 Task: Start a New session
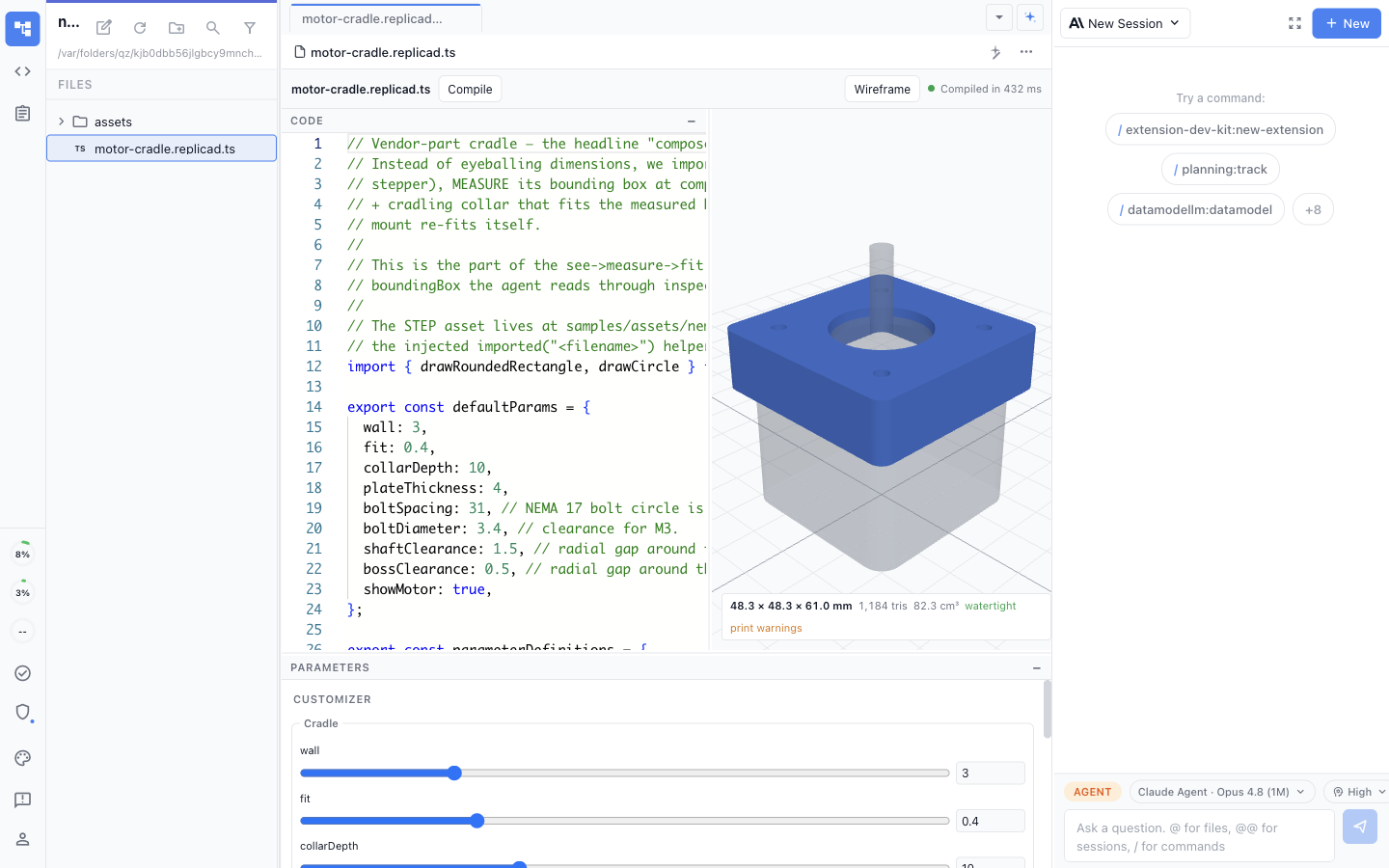click(x=1347, y=23)
